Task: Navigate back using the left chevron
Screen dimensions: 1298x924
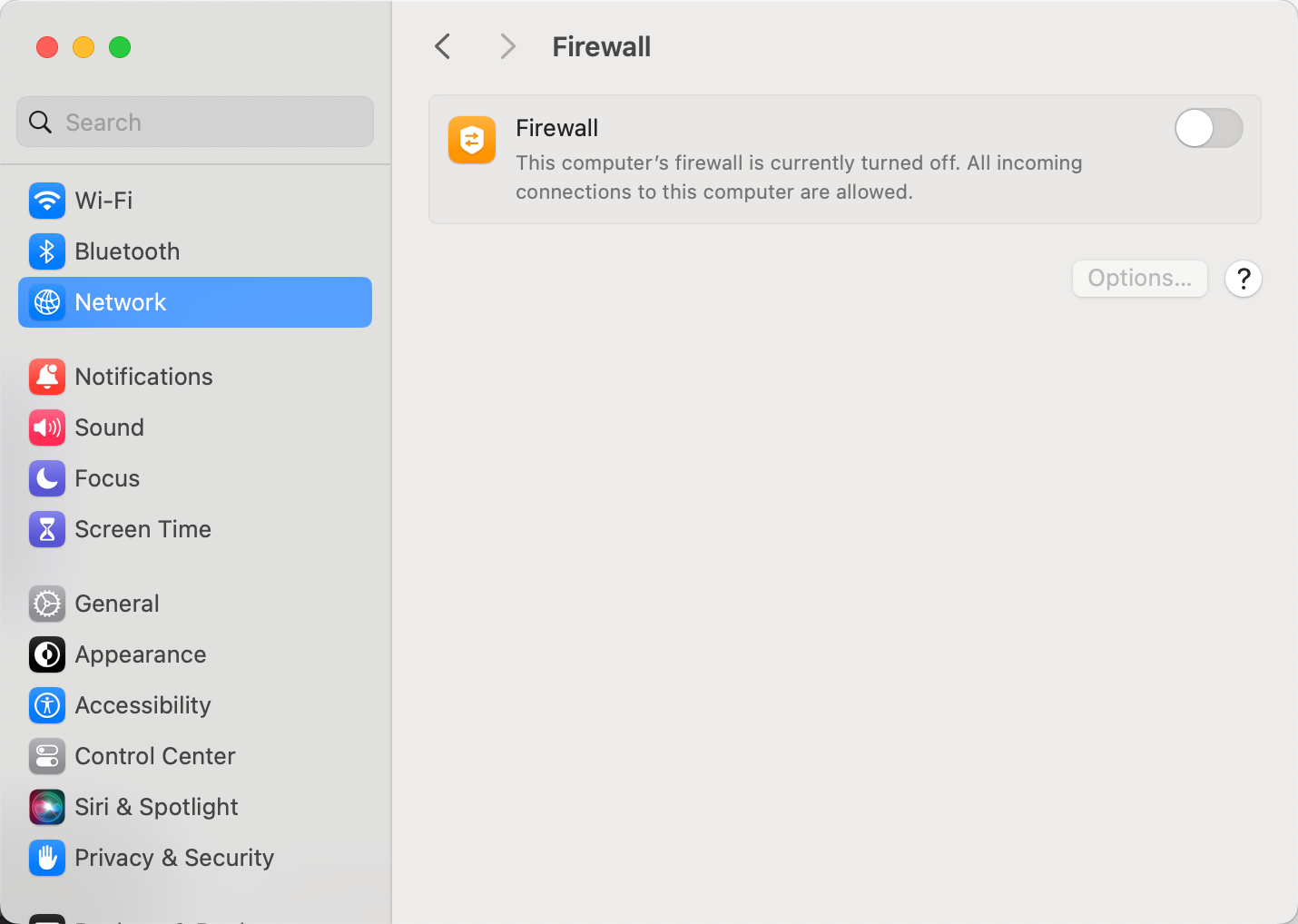Action: click(442, 45)
